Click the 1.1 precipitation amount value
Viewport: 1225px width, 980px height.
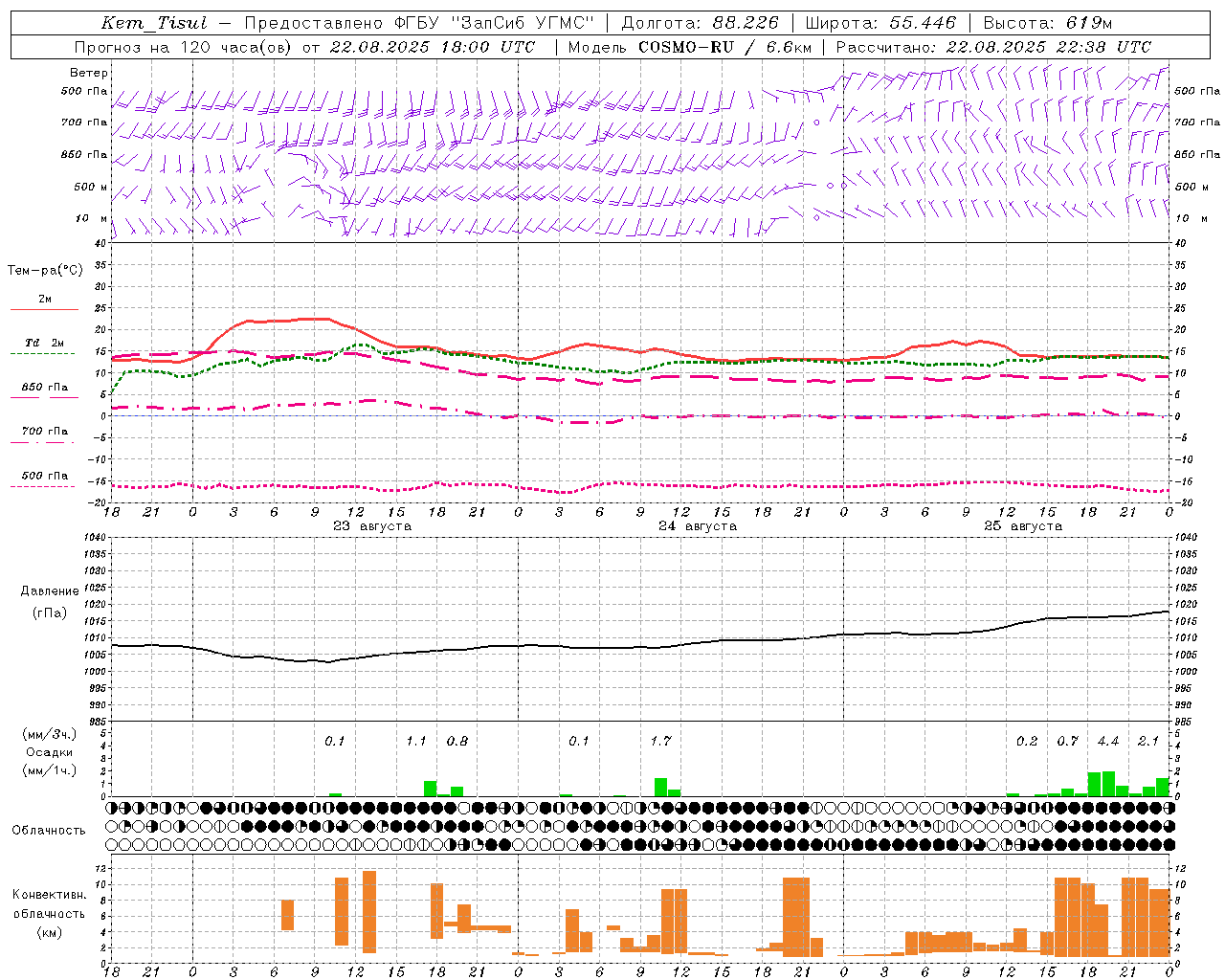click(416, 742)
